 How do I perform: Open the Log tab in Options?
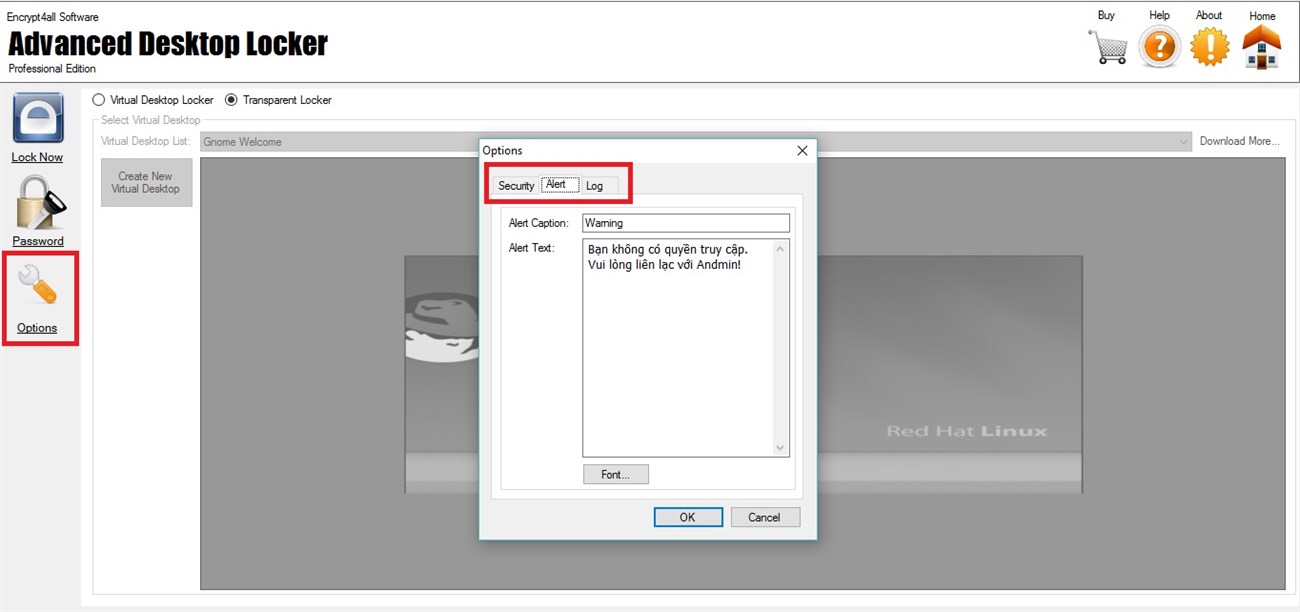click(x=596, y=185)
